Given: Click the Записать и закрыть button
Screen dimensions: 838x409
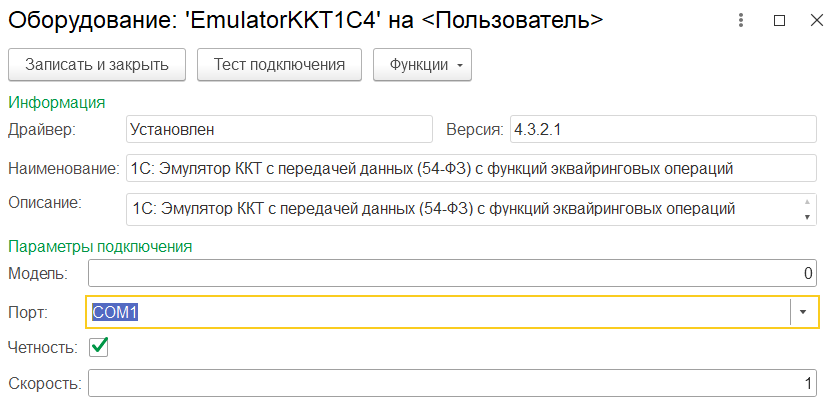Looking at the screenshot, I should (97, 65).
